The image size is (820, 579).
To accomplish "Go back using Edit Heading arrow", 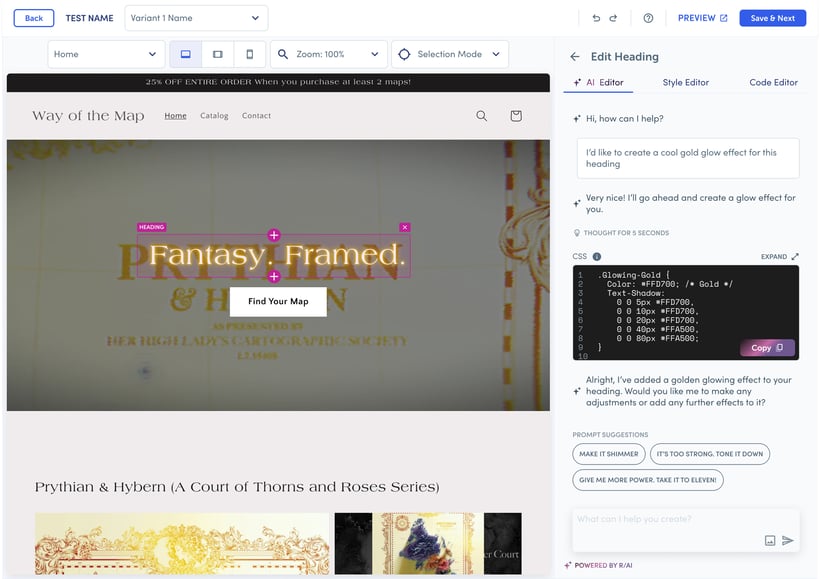I will pyautogui.click(x=575, y=56).
